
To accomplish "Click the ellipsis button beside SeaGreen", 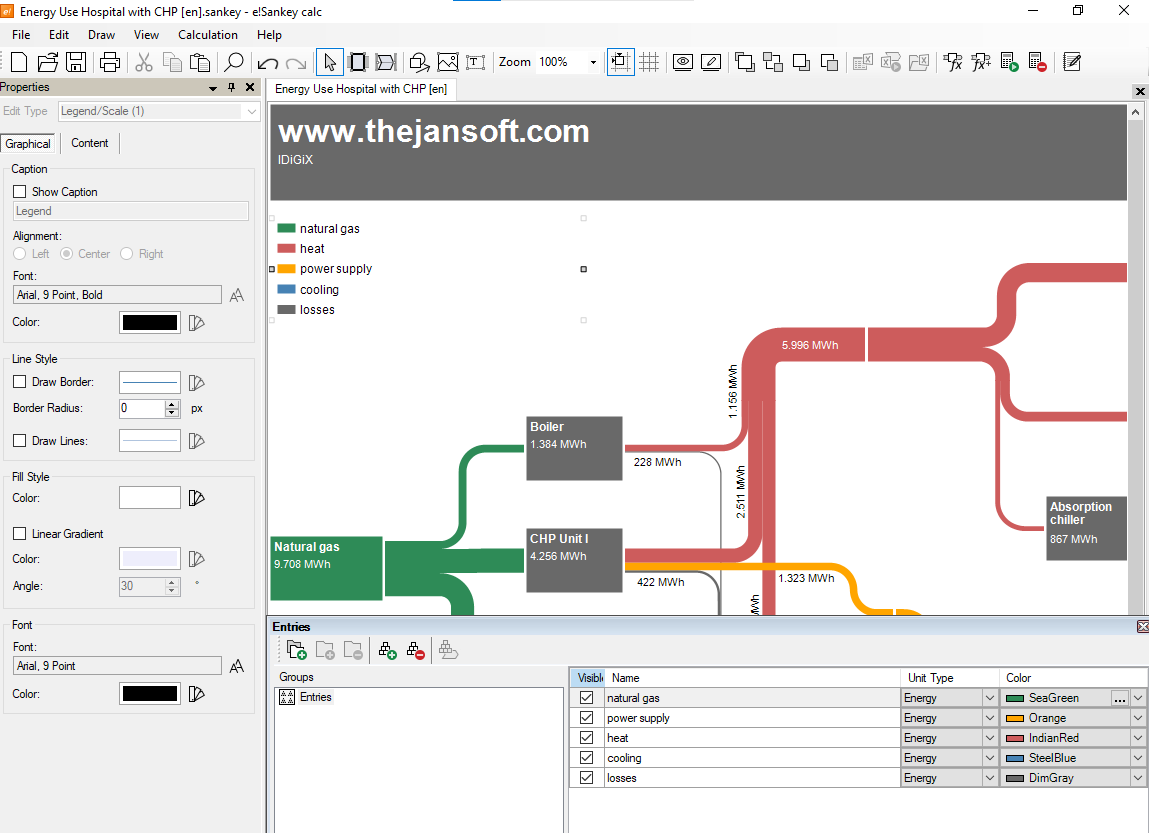I will coord(1119,698).
